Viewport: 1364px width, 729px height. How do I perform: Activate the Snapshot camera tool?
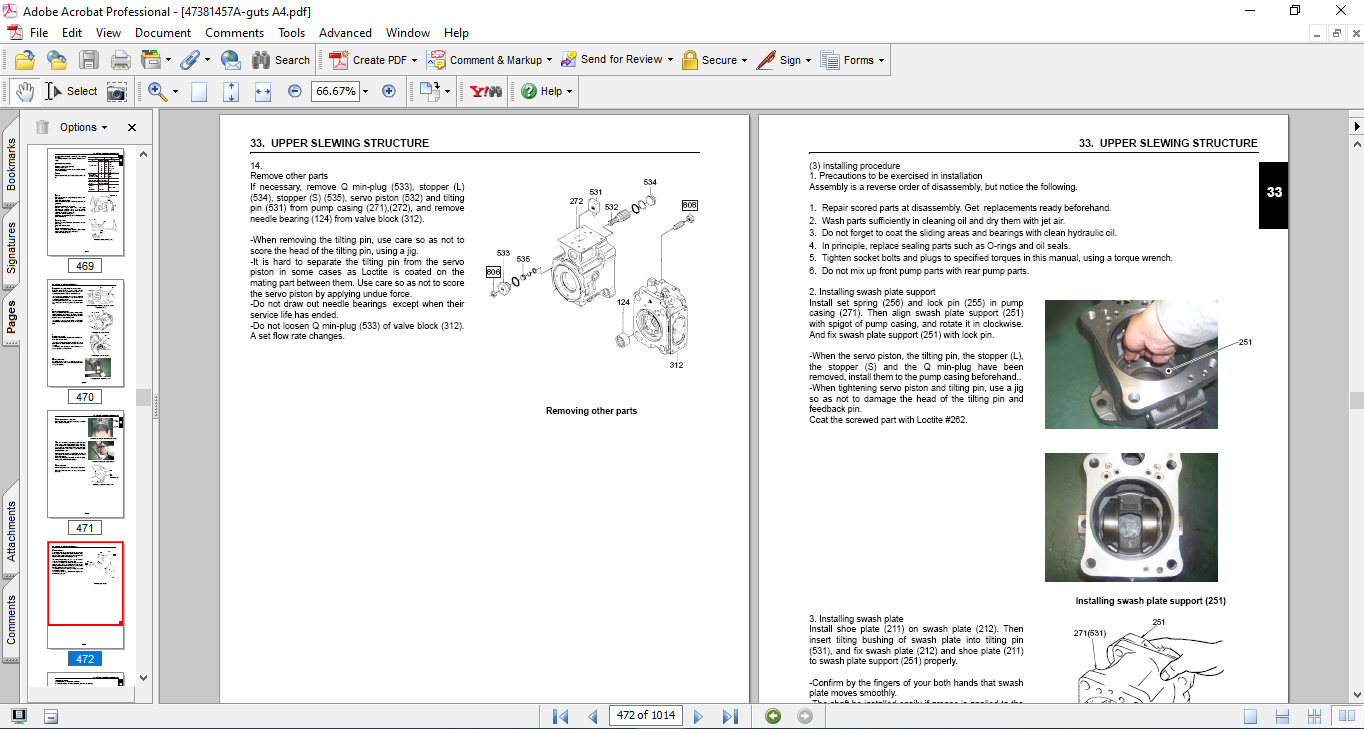(x=117, y=91)
